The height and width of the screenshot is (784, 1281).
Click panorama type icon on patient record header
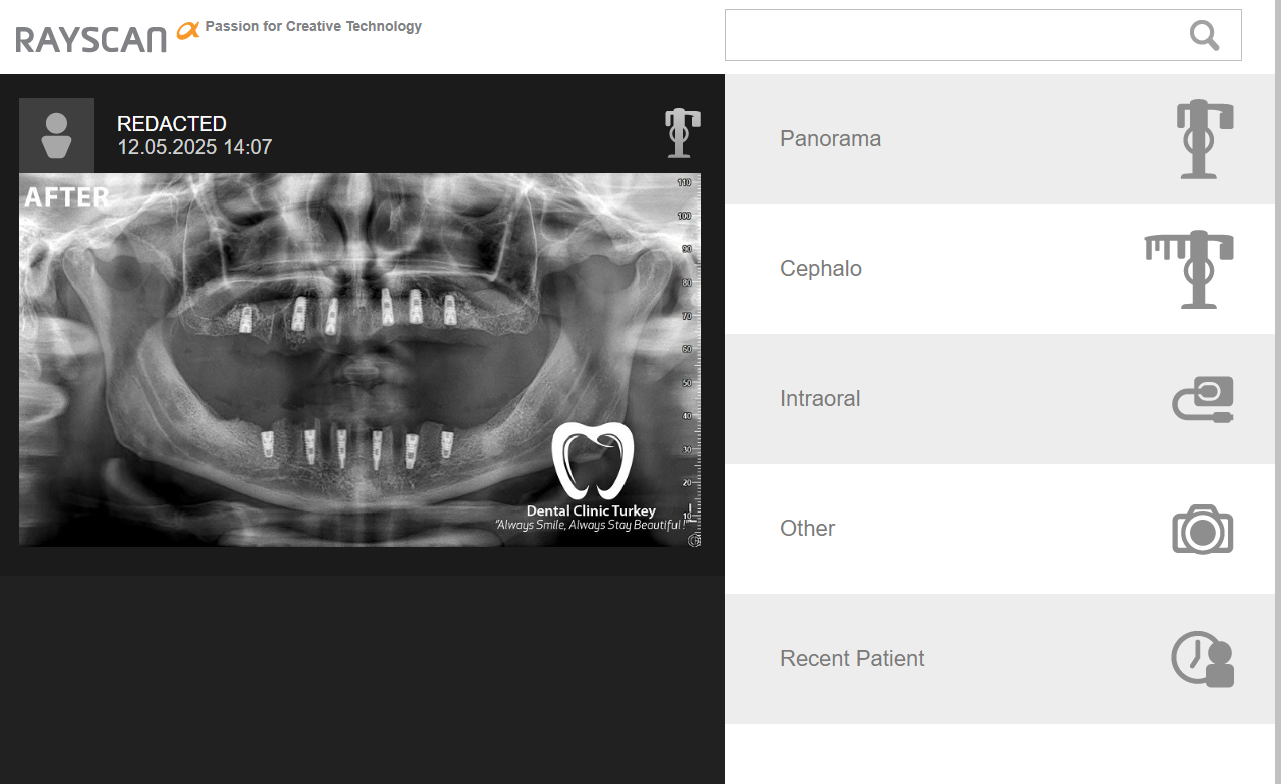[682, 133]
